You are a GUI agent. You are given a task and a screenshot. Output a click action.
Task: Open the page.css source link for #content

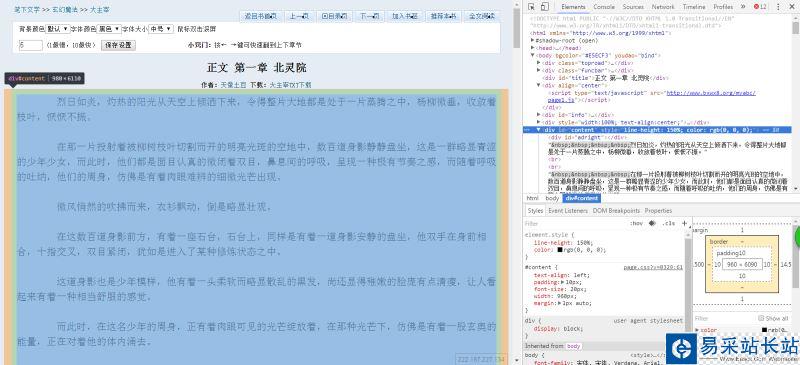point(653,267)
